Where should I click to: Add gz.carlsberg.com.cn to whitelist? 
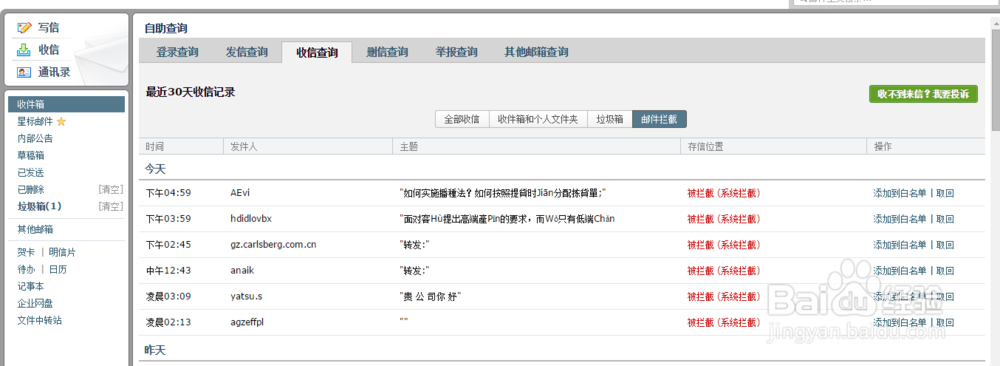[899, 244]
